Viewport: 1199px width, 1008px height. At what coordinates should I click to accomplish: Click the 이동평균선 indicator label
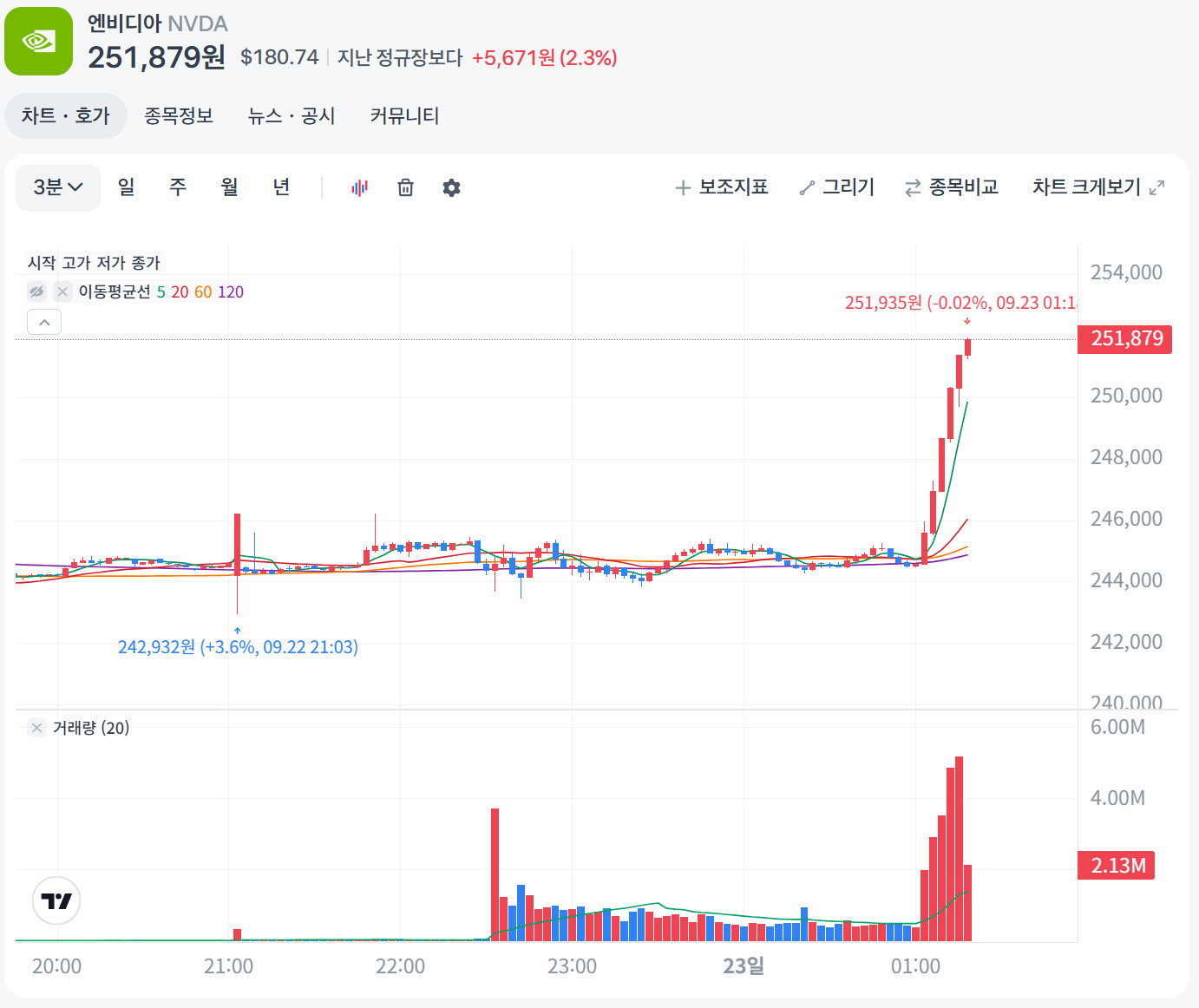pos(115,291)
